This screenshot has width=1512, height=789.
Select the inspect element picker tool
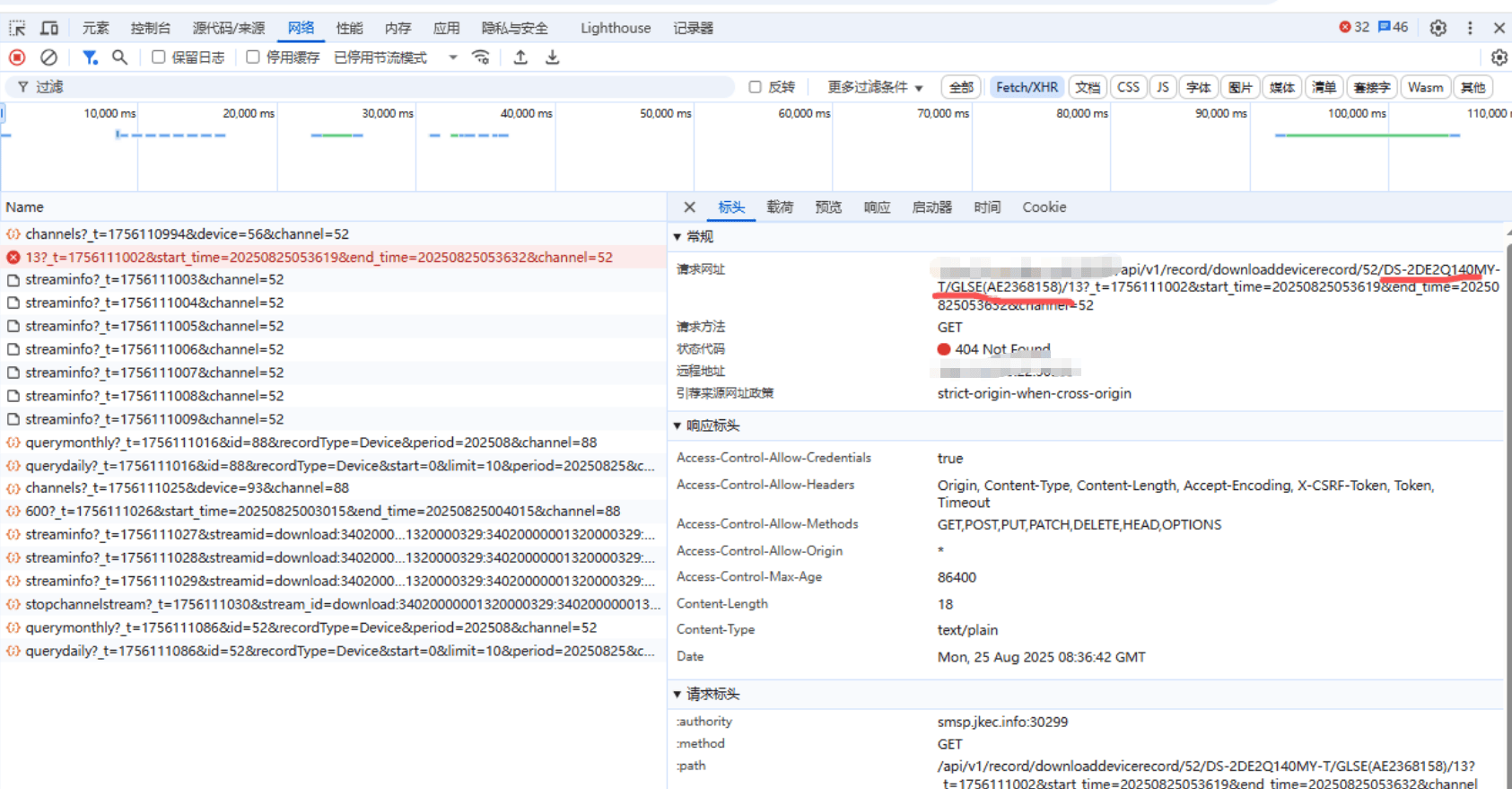(17, 28)
